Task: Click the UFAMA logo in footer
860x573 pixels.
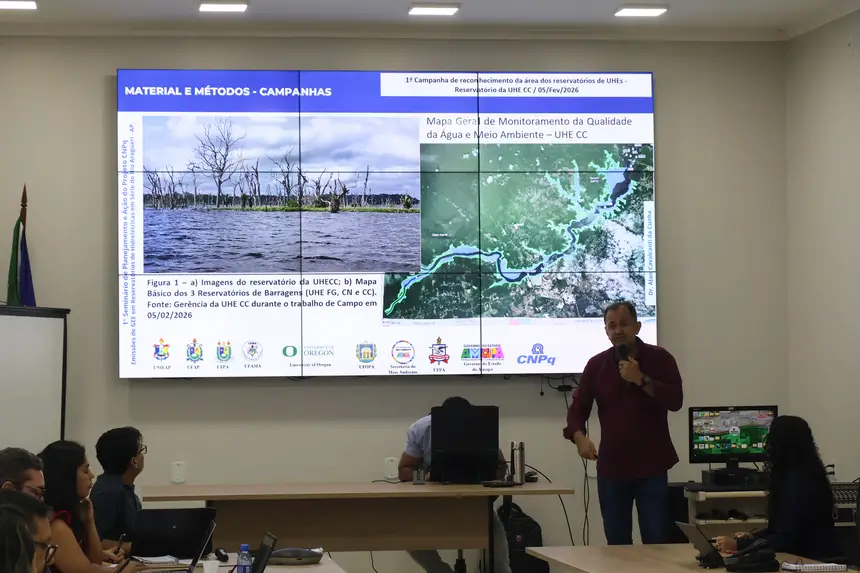Action: click(252, 352)
